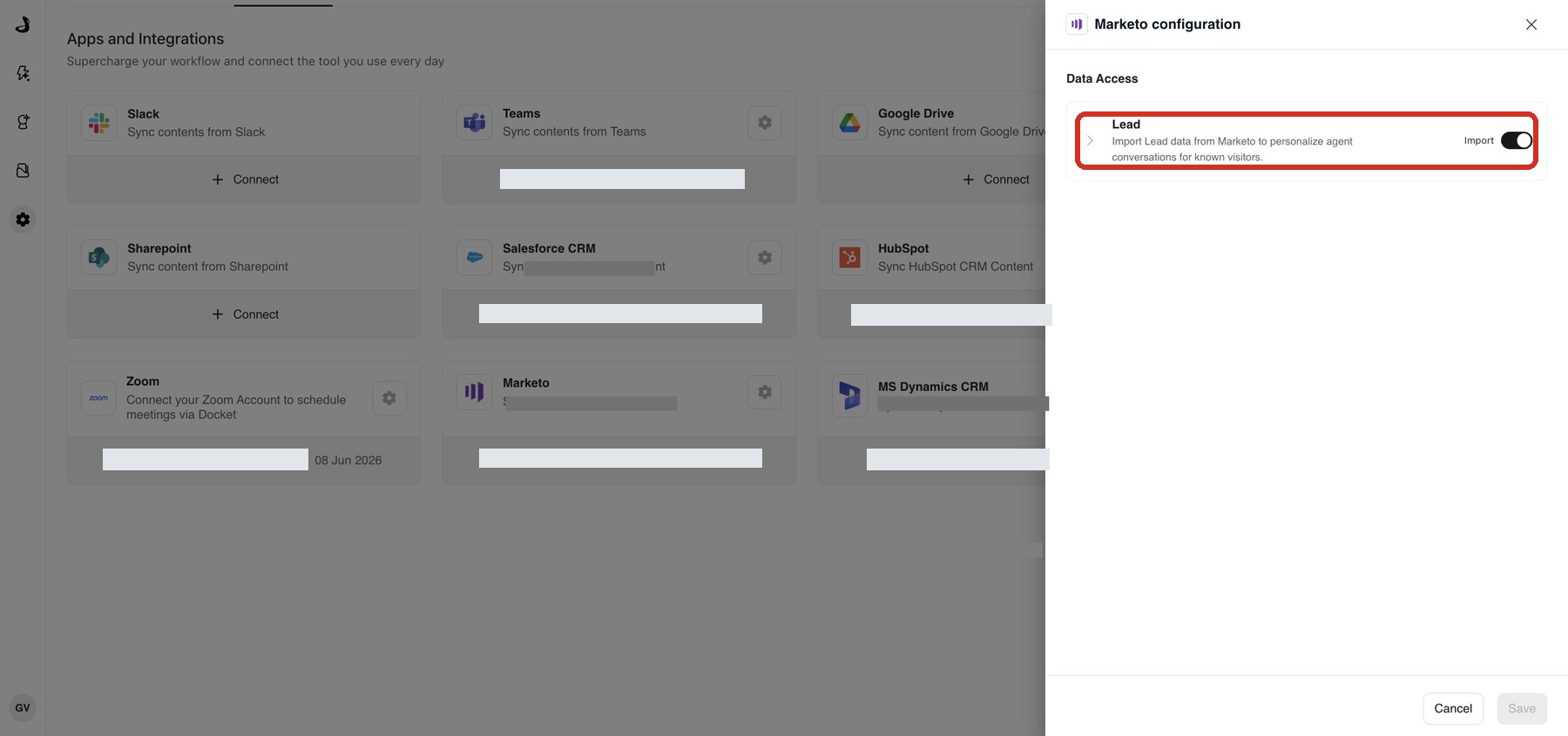Image resolution: width=1568 pixels, height=736 pixels.
Task: Click the Slack app icon
Action: (99, 123)
